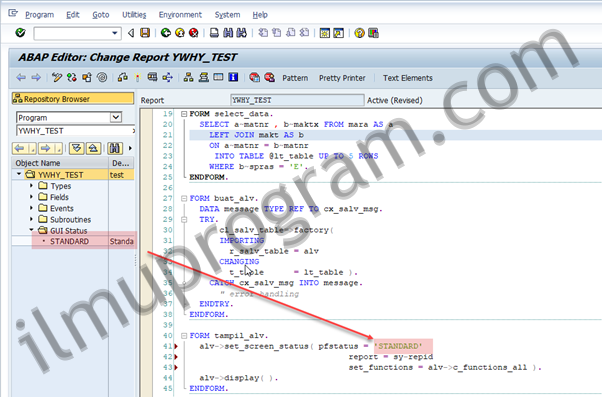This screenshot has width=602, height=397.
Task: Select the STANDARD GUI status item
Action: (x=69, y=241)
